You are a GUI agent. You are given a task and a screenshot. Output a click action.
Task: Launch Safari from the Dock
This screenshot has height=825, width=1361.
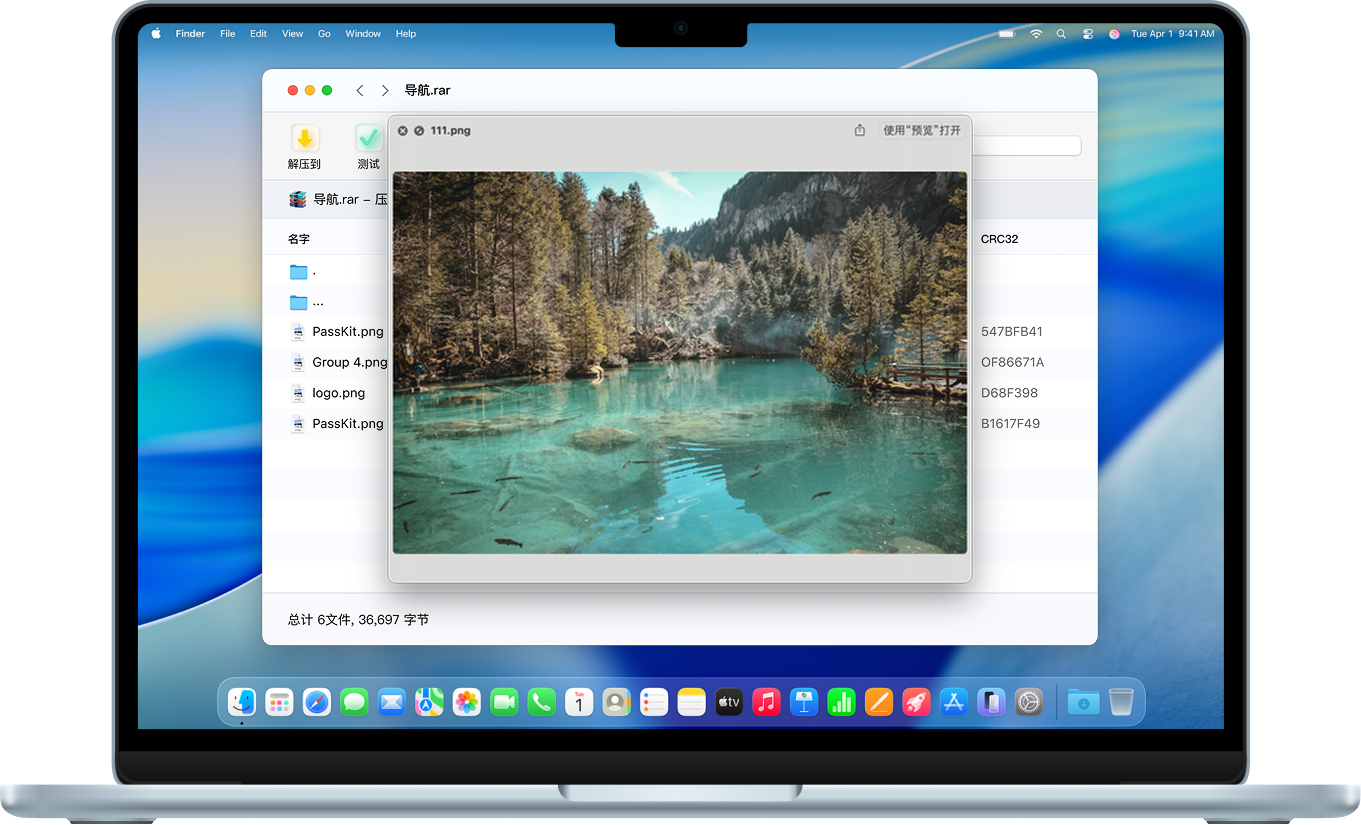pos(317,702)
